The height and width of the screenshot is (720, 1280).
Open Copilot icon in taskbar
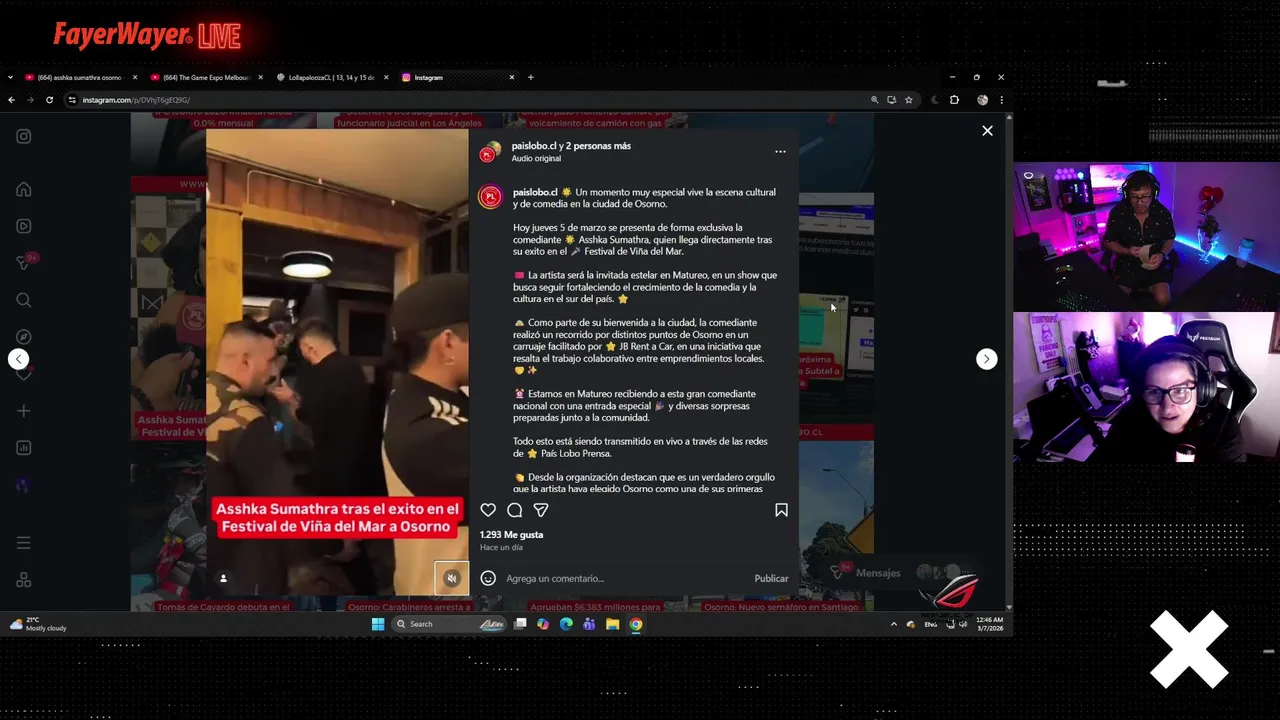[543, 624]
